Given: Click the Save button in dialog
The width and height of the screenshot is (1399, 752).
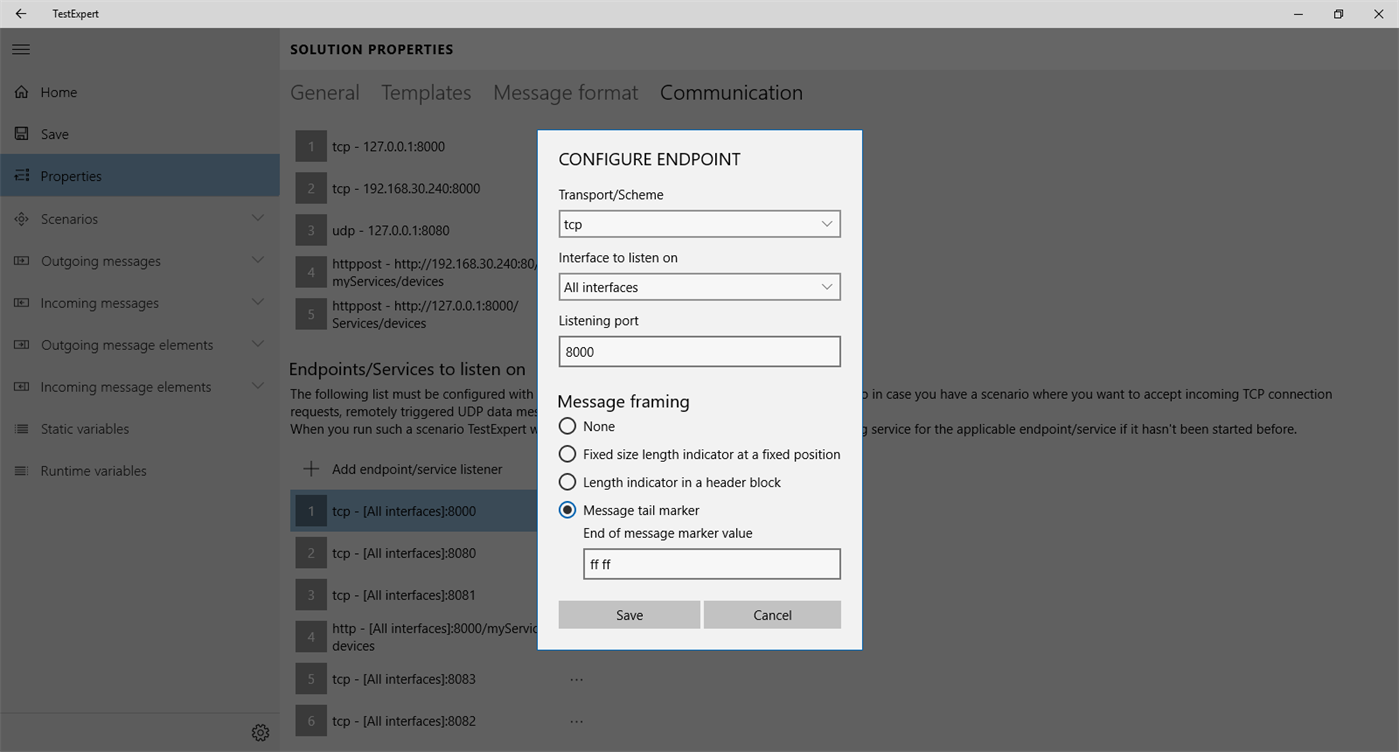Looking at the screenshot, I should coord(629,615).
